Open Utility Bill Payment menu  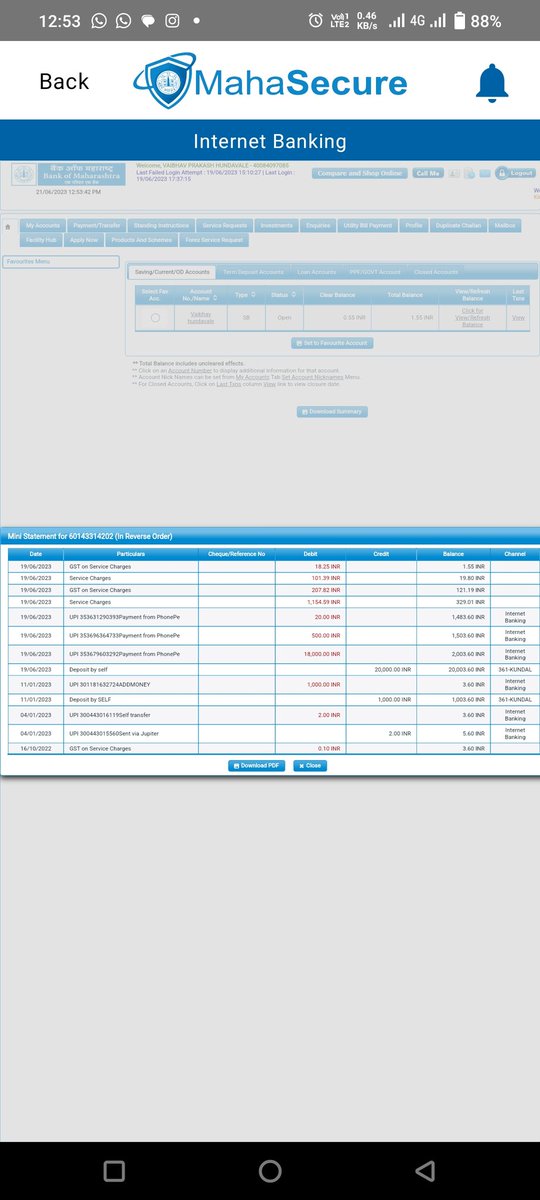click(368, 226)
